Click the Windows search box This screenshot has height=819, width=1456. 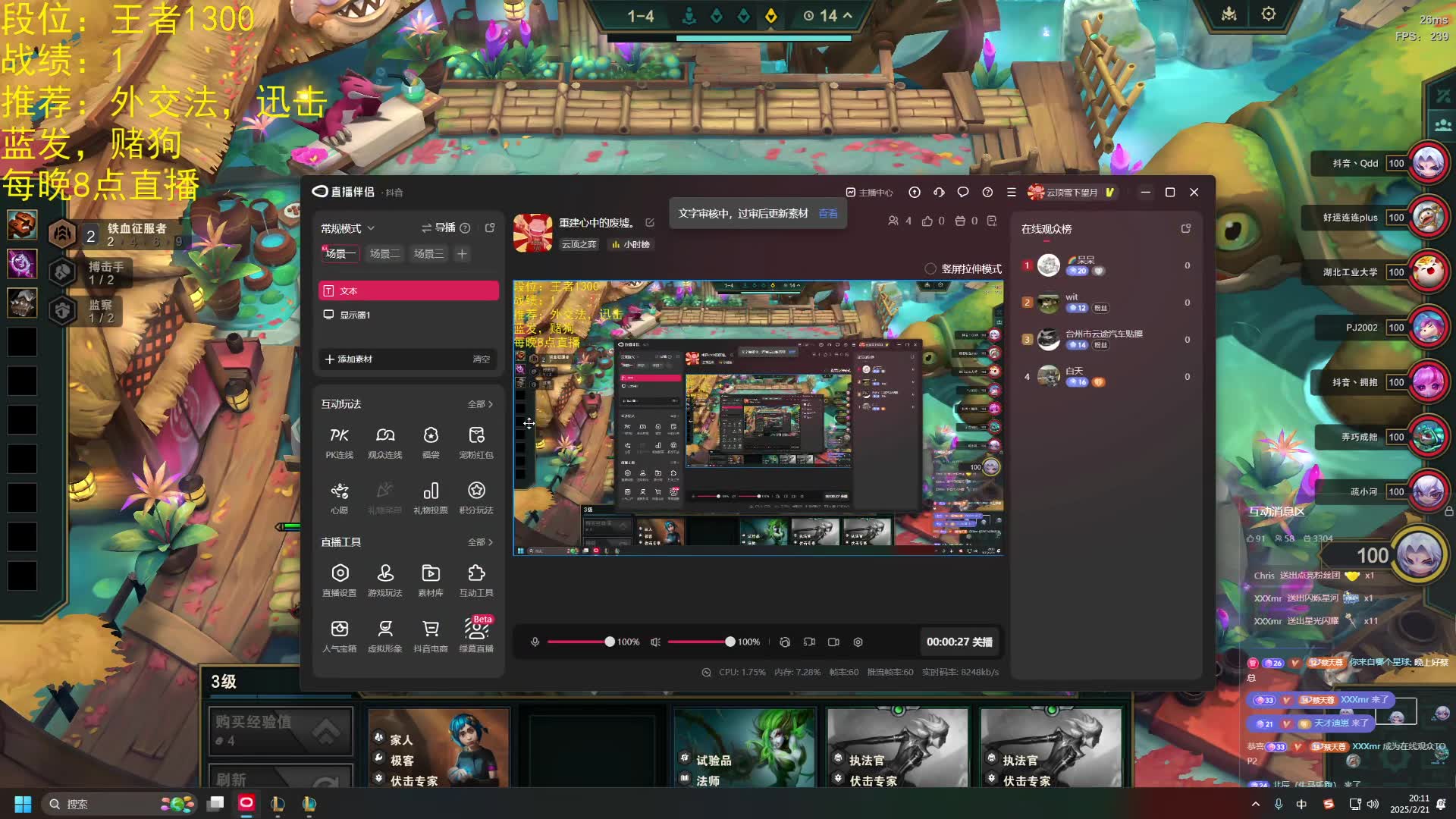tap(118, 804)
